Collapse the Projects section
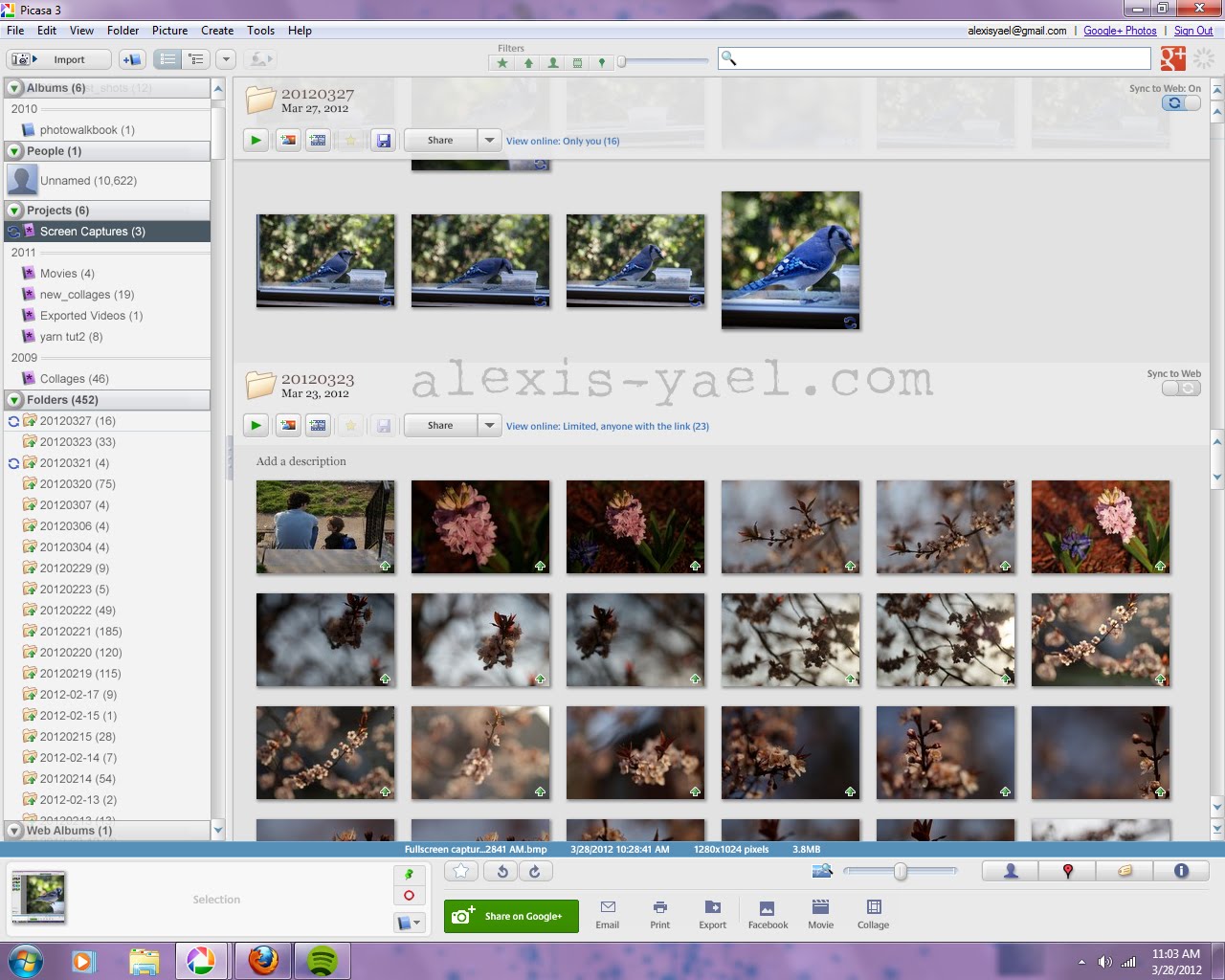Viewport: 1225px width, 980px height. click(13, 211)
